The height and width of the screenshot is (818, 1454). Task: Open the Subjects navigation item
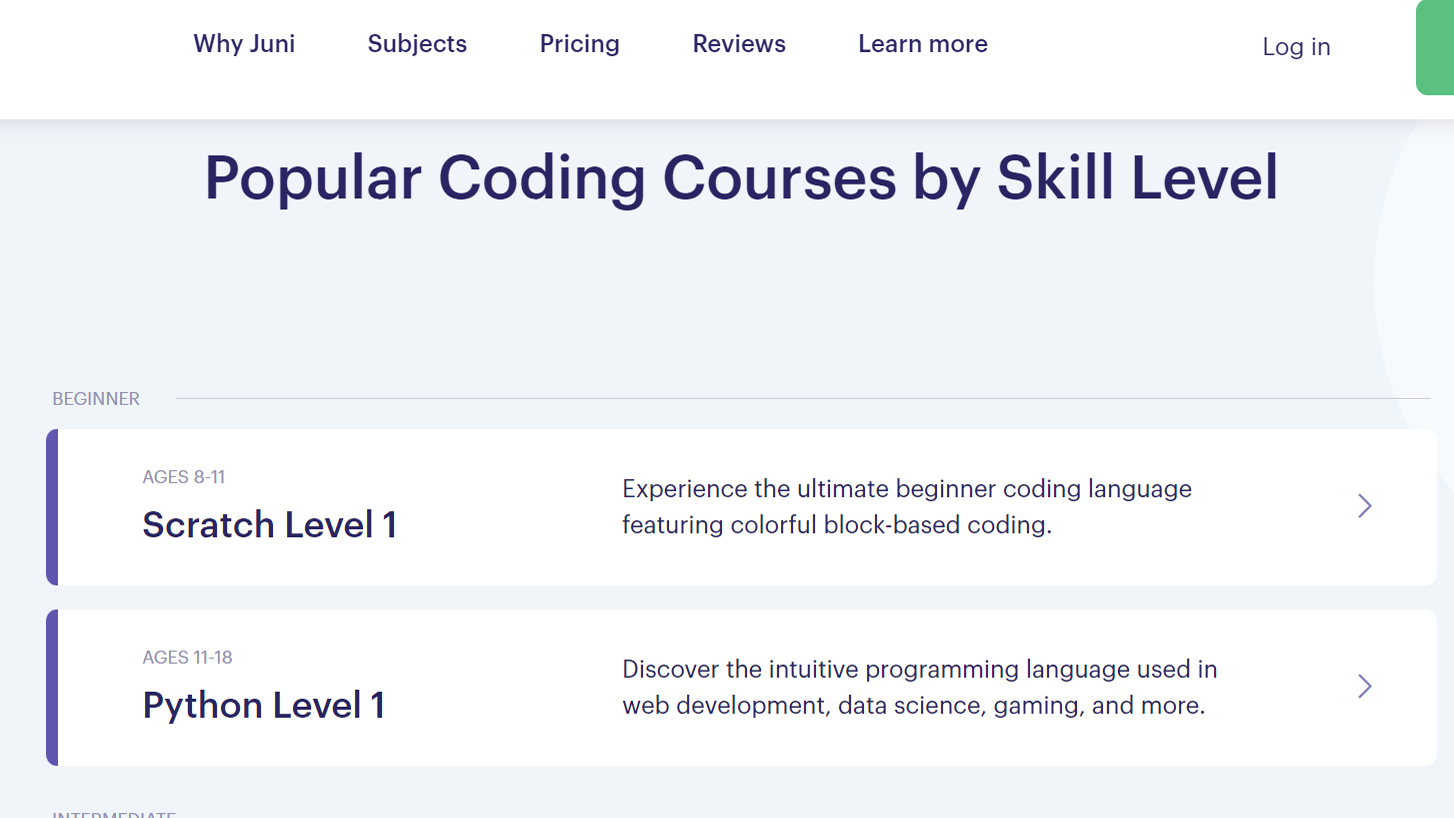[417, 44]
